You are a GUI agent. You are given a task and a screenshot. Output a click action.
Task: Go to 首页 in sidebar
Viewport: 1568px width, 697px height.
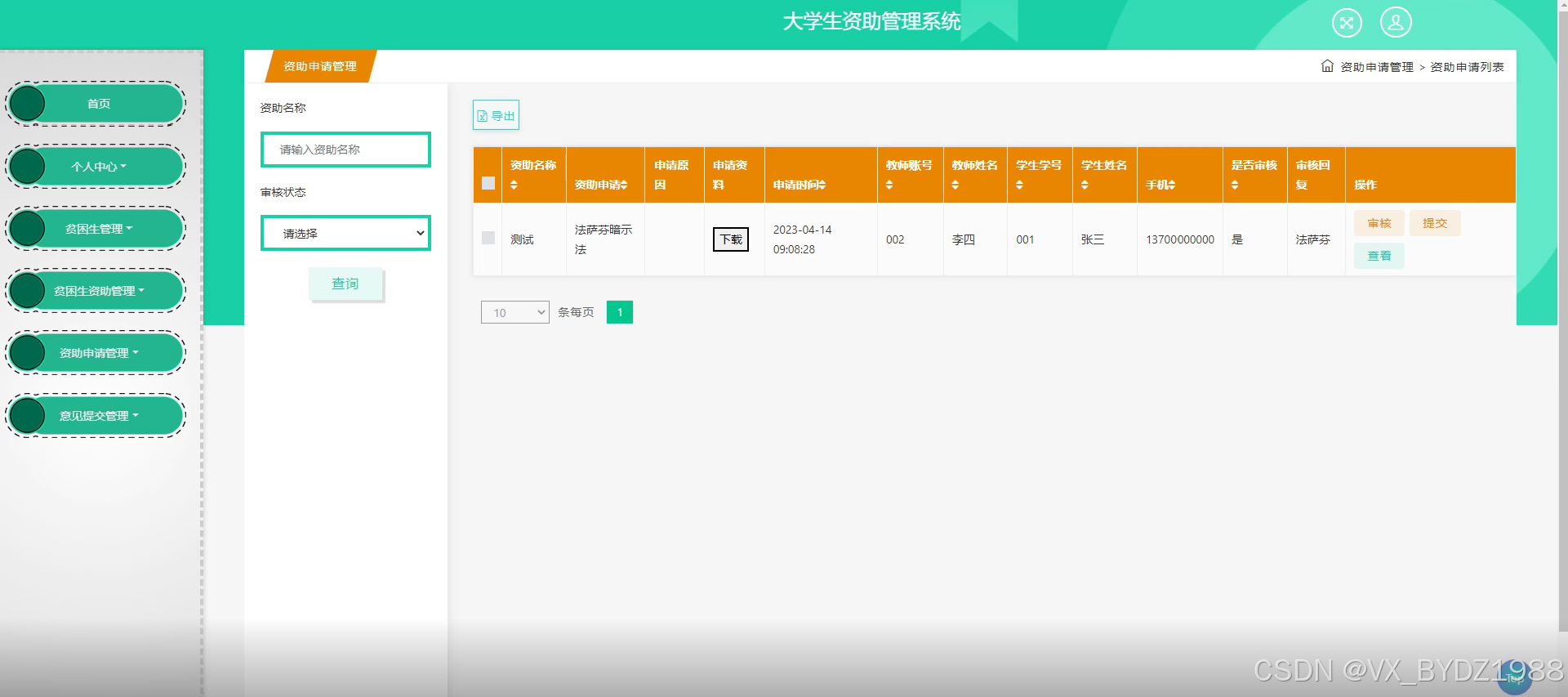tap(96, 104)
